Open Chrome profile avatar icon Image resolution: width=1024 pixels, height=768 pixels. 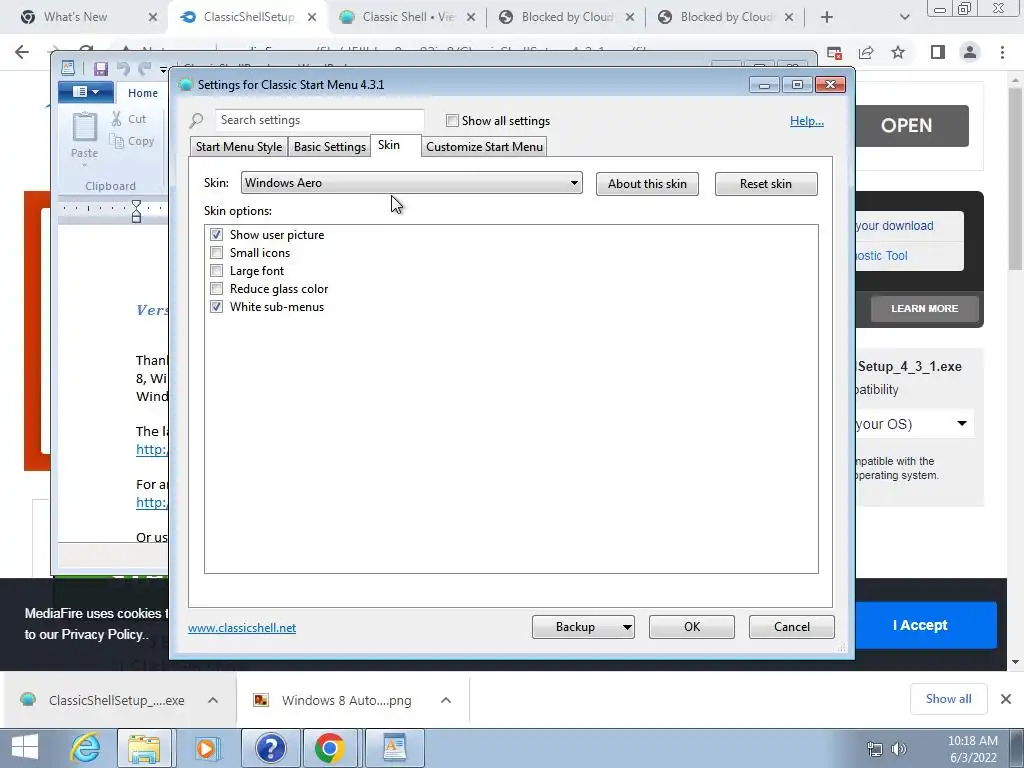click(970, 52)
